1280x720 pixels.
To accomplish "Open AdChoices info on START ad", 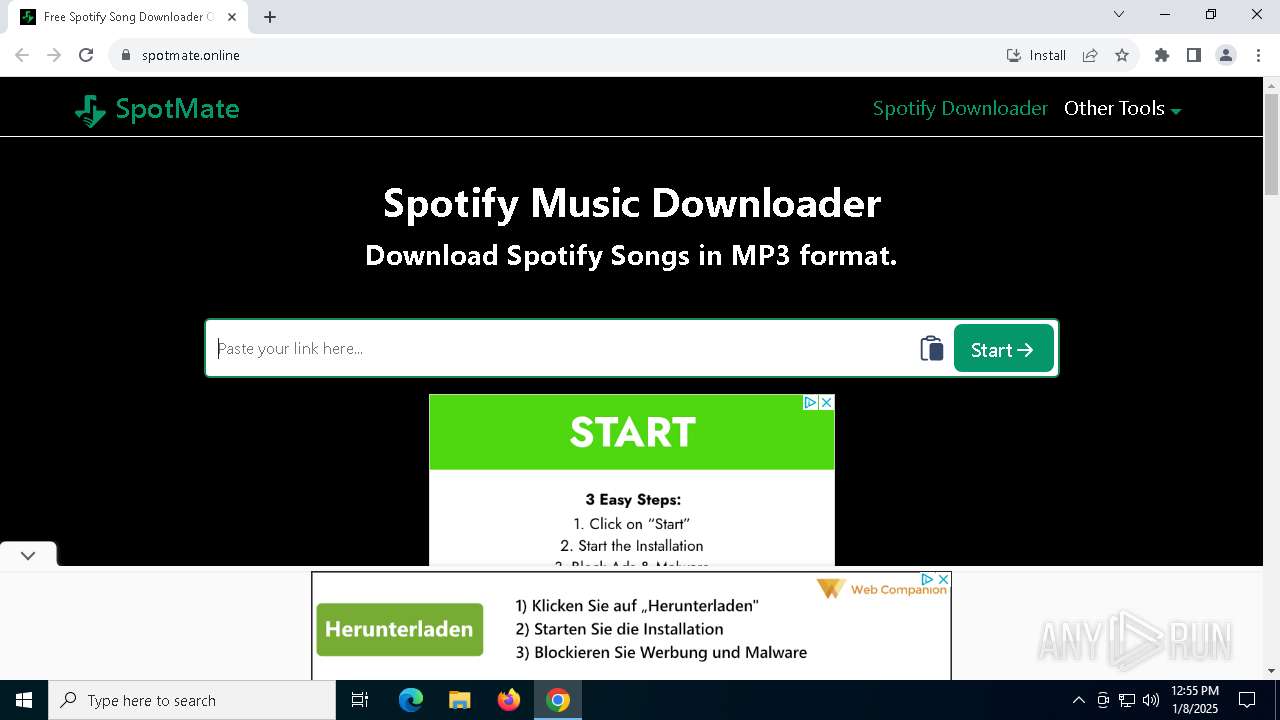I will pos(811,402).
